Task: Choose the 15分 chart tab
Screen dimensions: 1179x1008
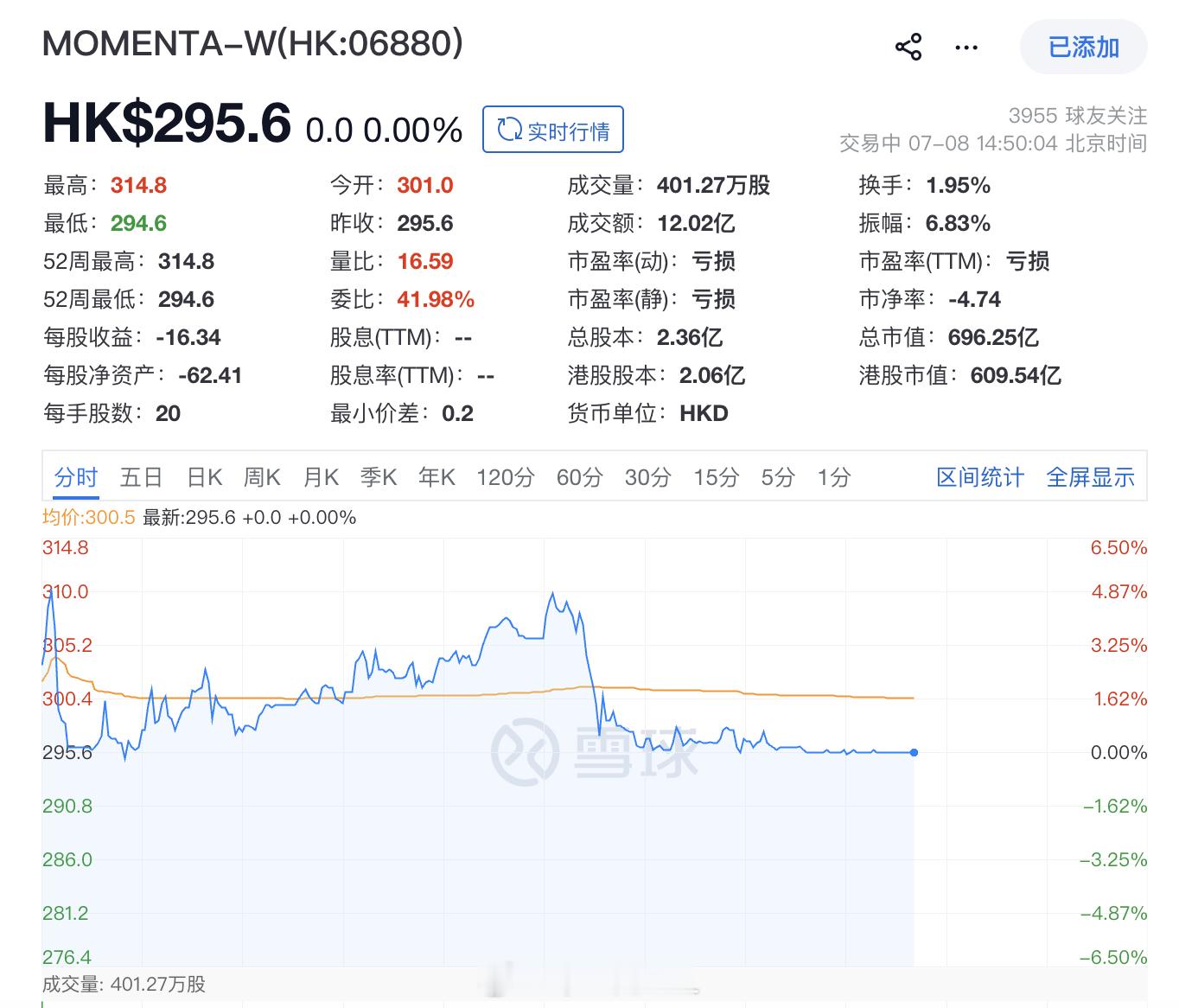Action: pos(717,477)
